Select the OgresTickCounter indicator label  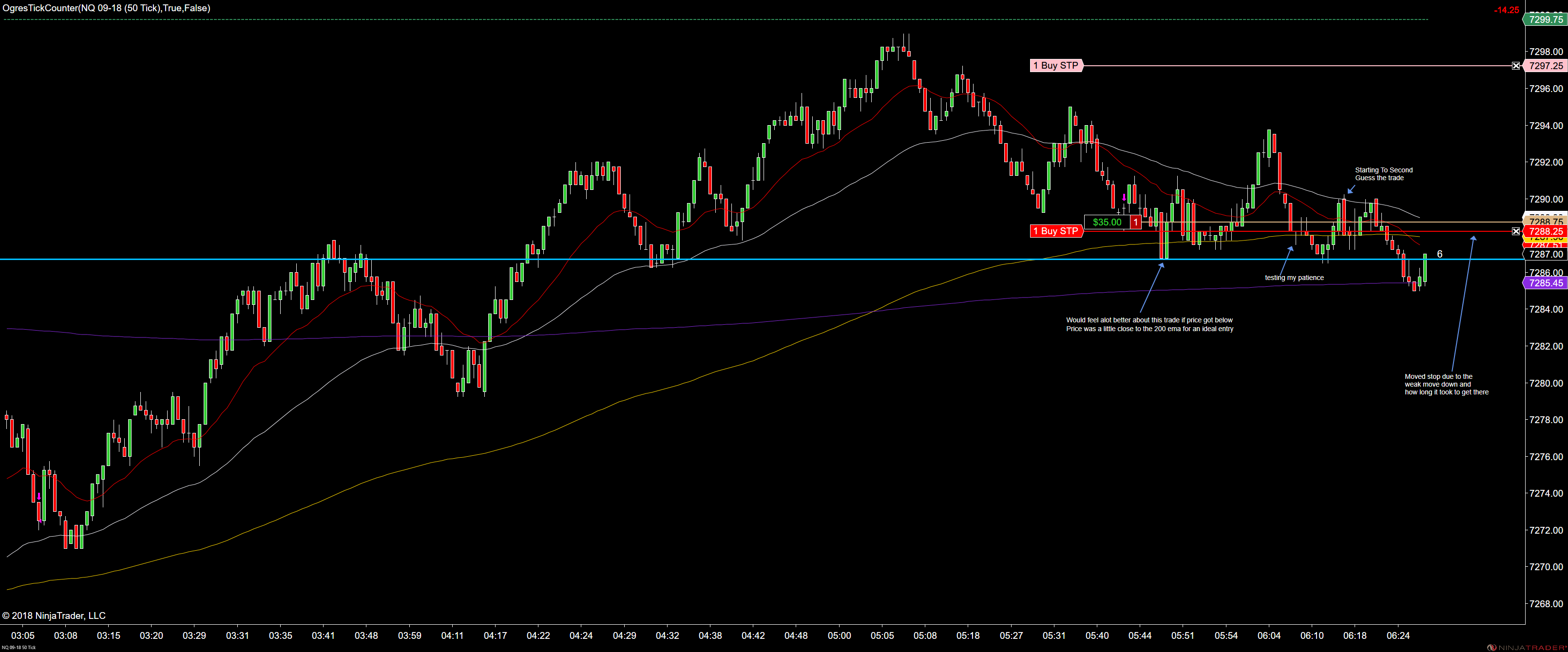click(107, 8)
